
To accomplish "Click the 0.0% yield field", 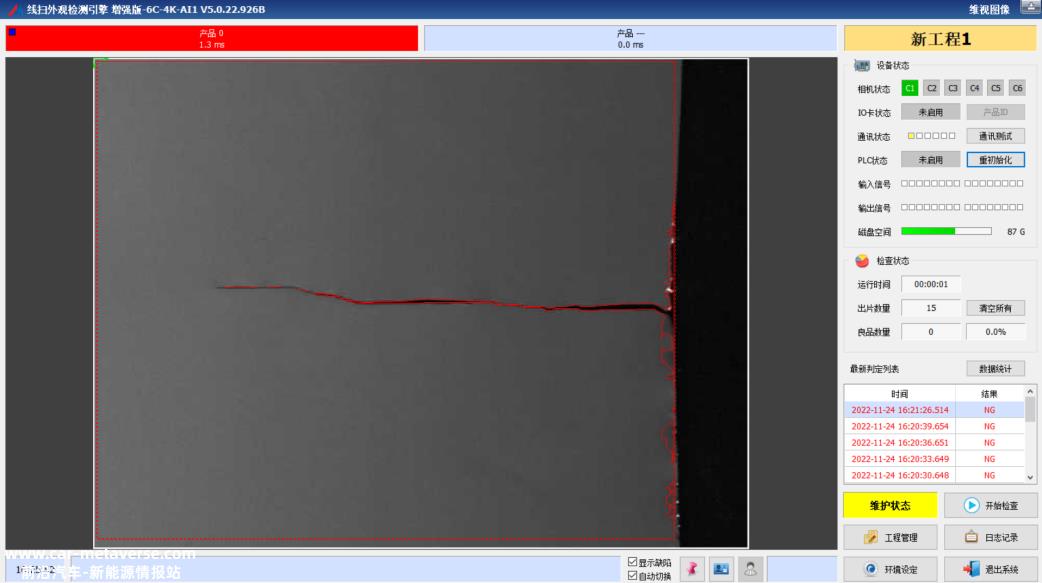I will [995, 332].
